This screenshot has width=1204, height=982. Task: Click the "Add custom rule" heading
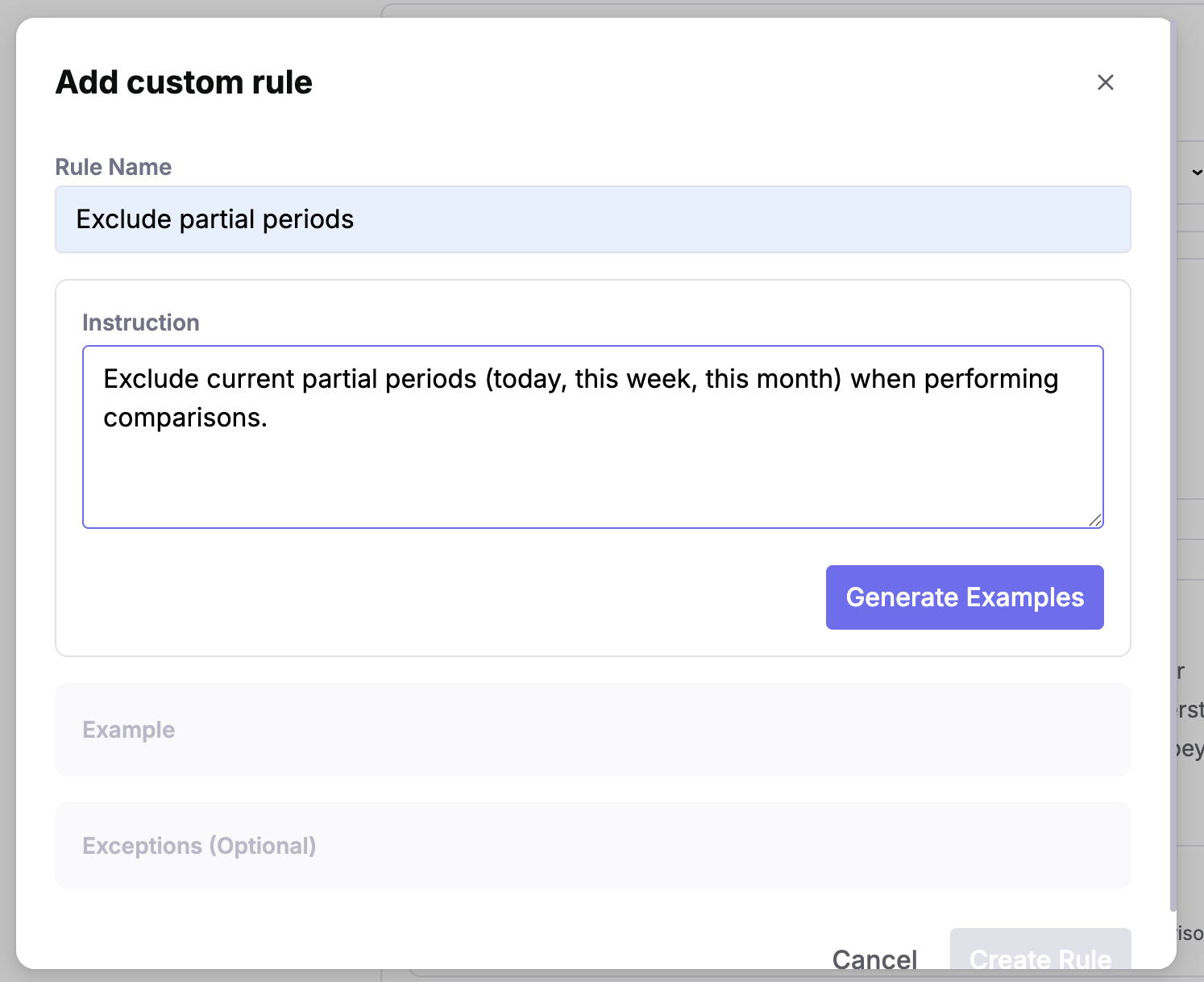click(184, 82)
